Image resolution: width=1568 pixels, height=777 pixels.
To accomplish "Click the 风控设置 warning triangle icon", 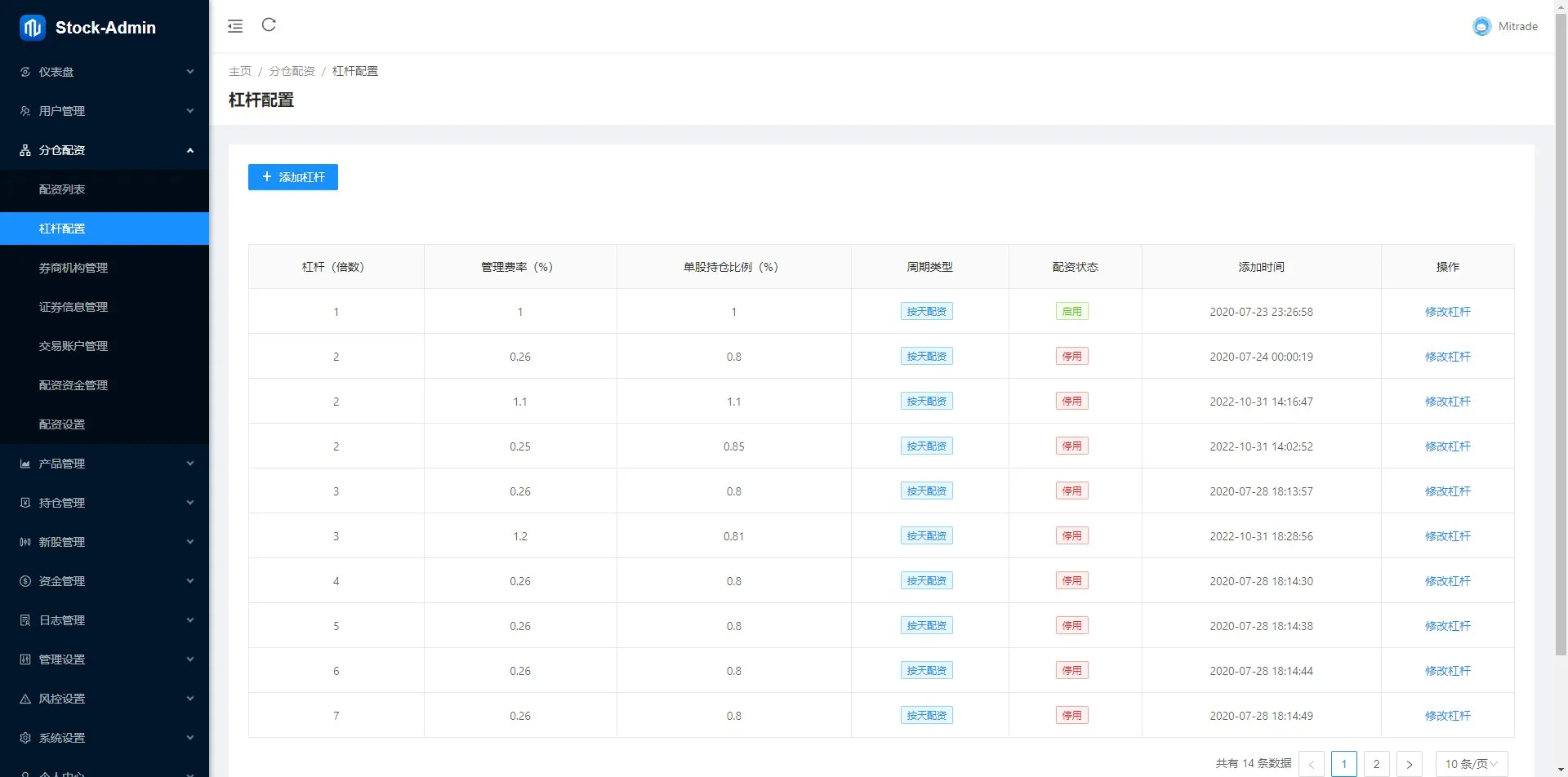I will point(25,699).
